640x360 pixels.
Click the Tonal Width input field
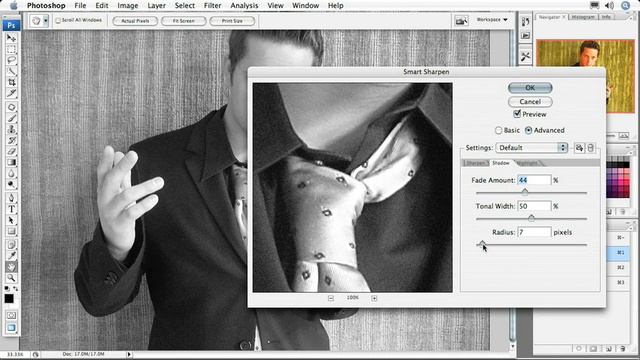point(534,206)
